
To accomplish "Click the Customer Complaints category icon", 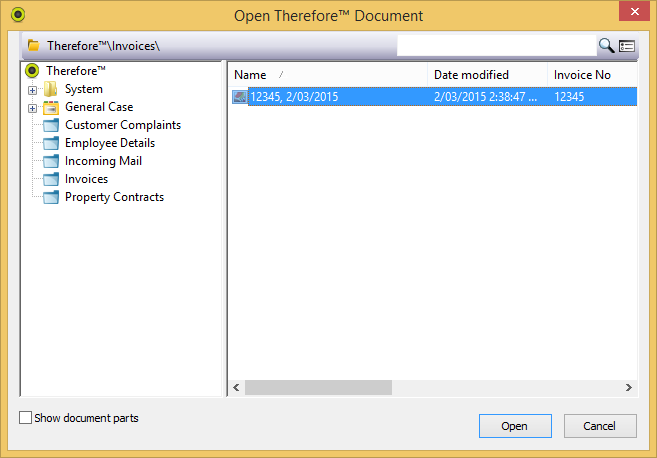I will pos(50,125).
